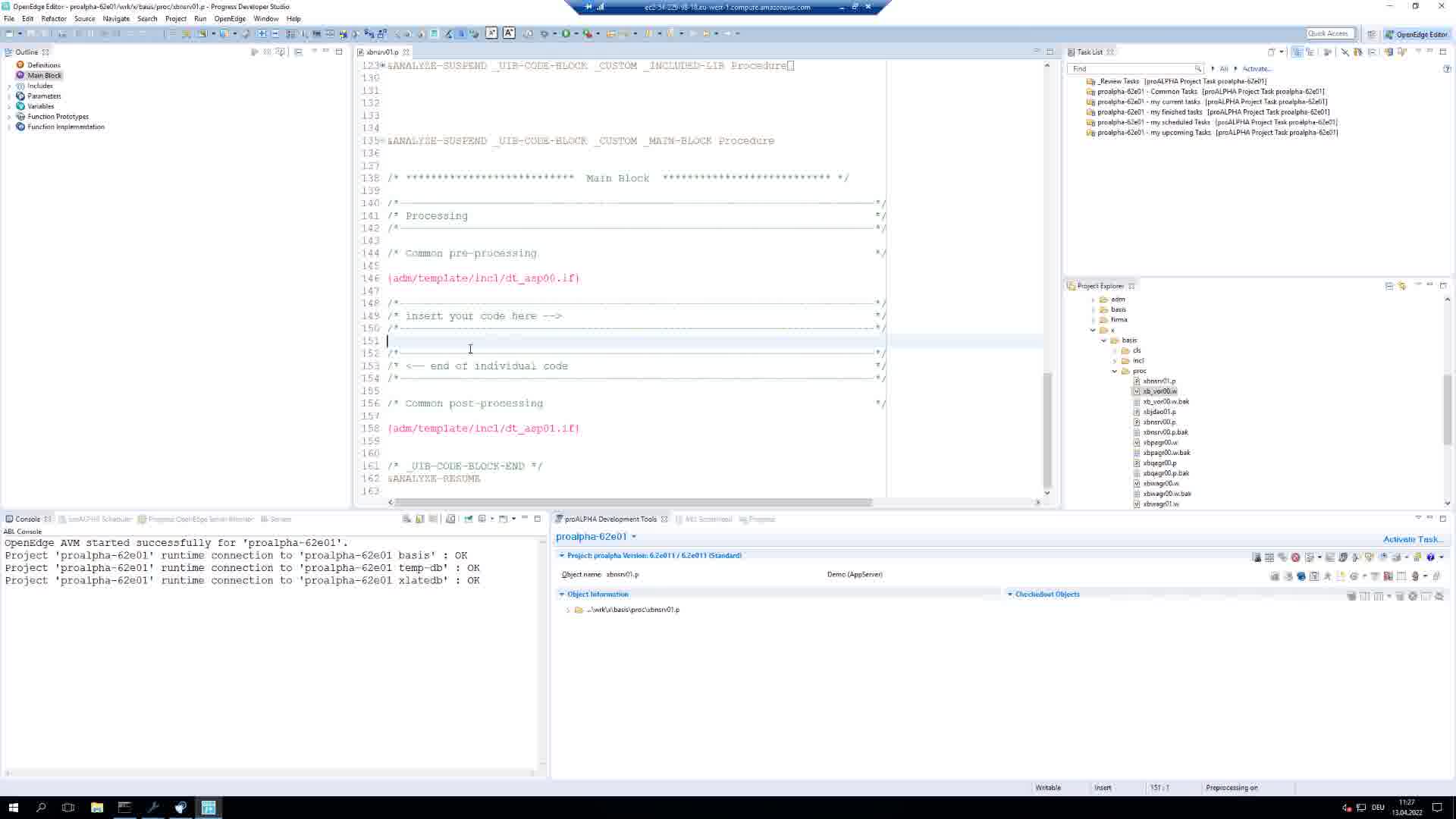Expand the Parameters node in Outline
1456x819 pixels.
coord(9,96)
